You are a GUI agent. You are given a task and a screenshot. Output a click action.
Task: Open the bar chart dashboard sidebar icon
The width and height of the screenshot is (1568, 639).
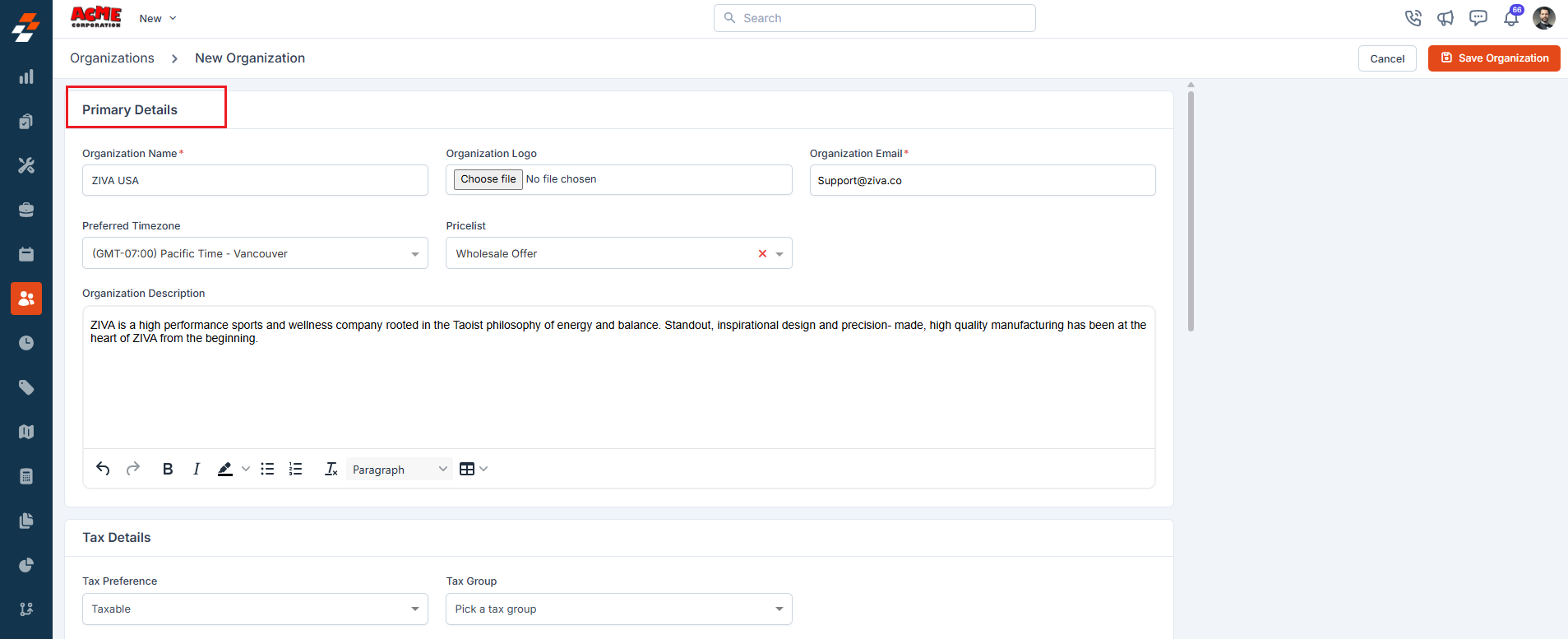pyautogui.click(x=26, y=76)
